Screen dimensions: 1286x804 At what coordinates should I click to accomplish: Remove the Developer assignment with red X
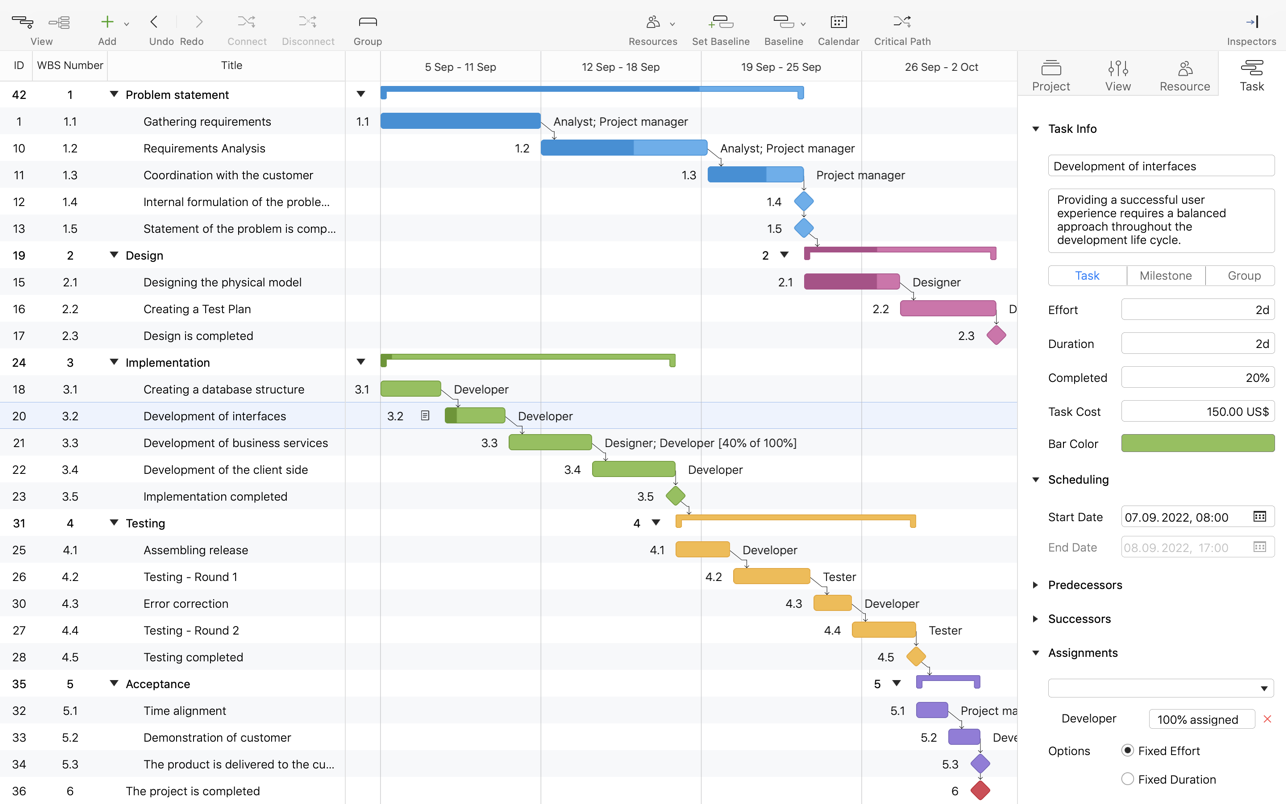click(1267, 719)
